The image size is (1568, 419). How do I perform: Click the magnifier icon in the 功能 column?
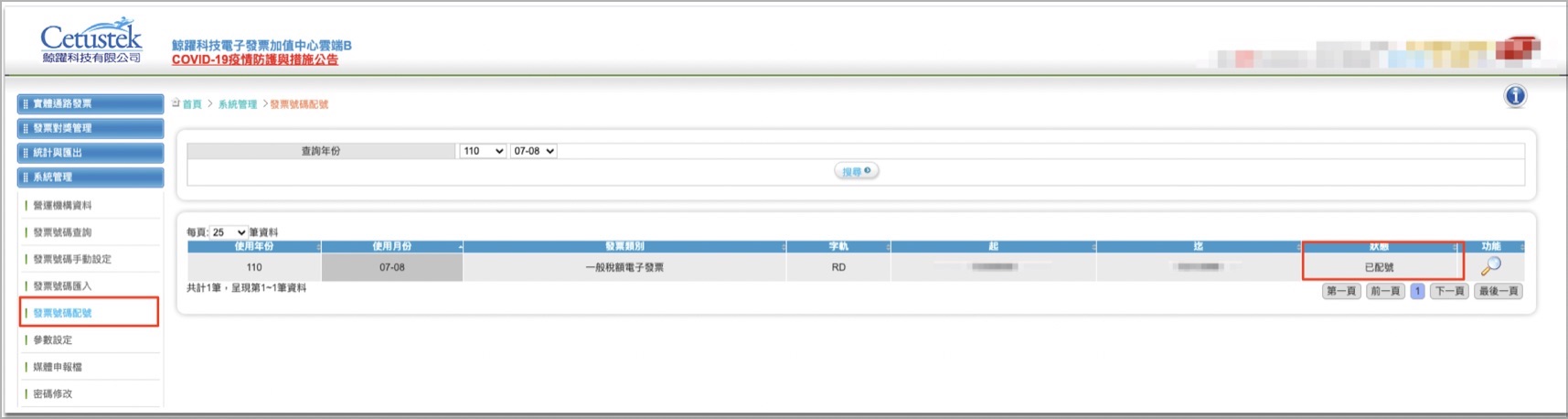[x=1491, y=266]
